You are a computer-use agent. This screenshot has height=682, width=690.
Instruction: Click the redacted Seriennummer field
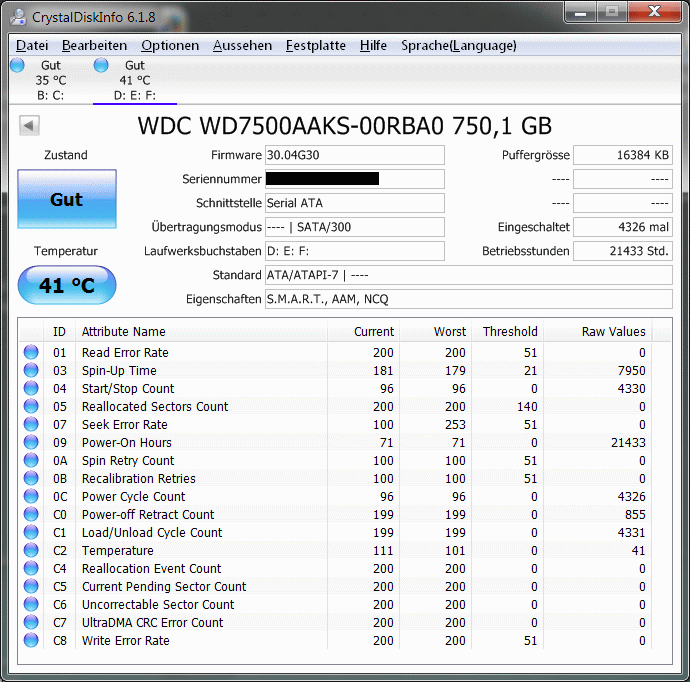[355, 179]
